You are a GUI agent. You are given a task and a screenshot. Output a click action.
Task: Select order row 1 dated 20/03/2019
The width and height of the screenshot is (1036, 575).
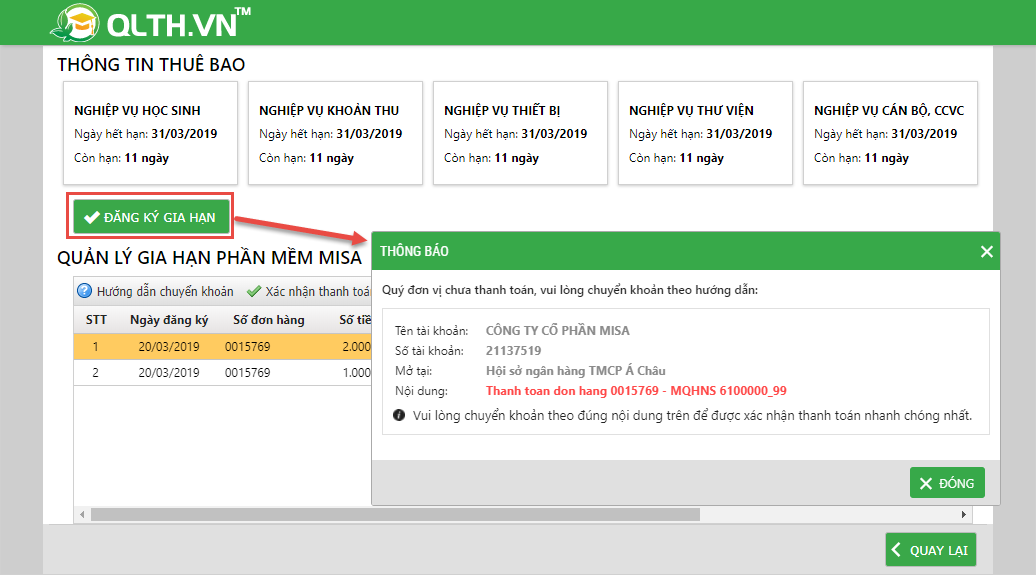point(223,346)
